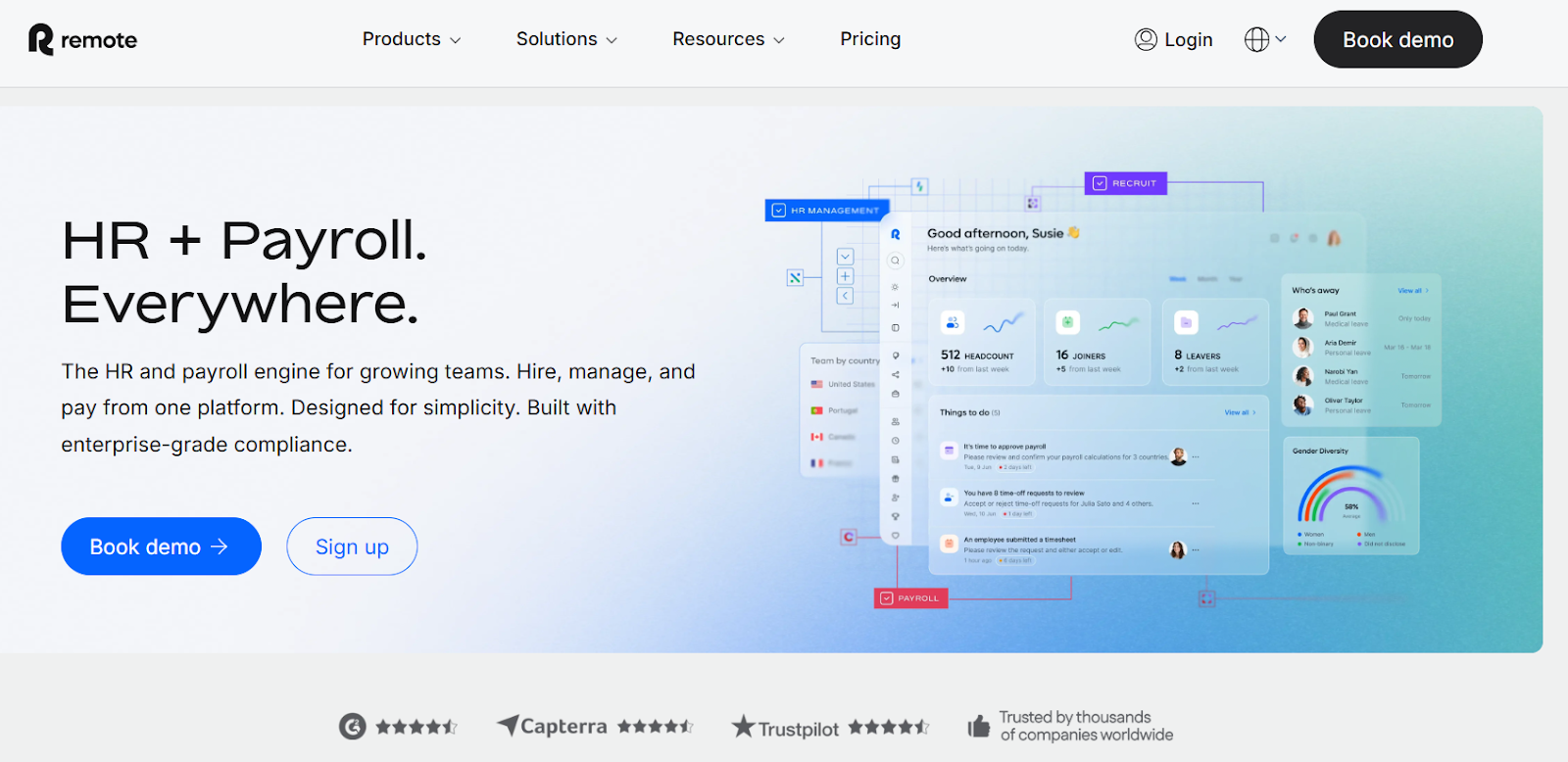Click the globe language icon
Viewport: 1568px width, 762px height.
(x=1256, y=39)
